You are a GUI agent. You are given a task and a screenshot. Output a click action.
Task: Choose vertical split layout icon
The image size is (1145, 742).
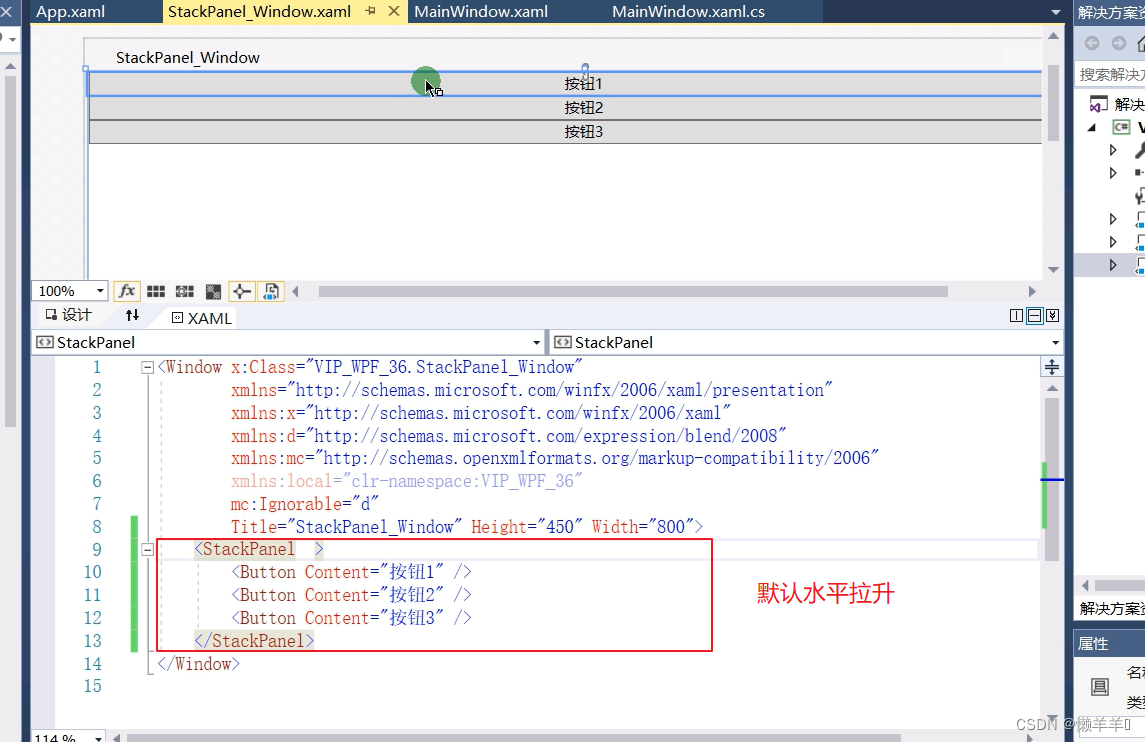pos(1016,315)
